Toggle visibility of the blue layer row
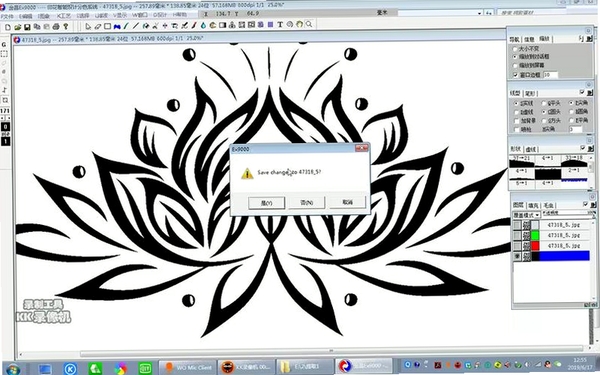 [x=517, y=256]
